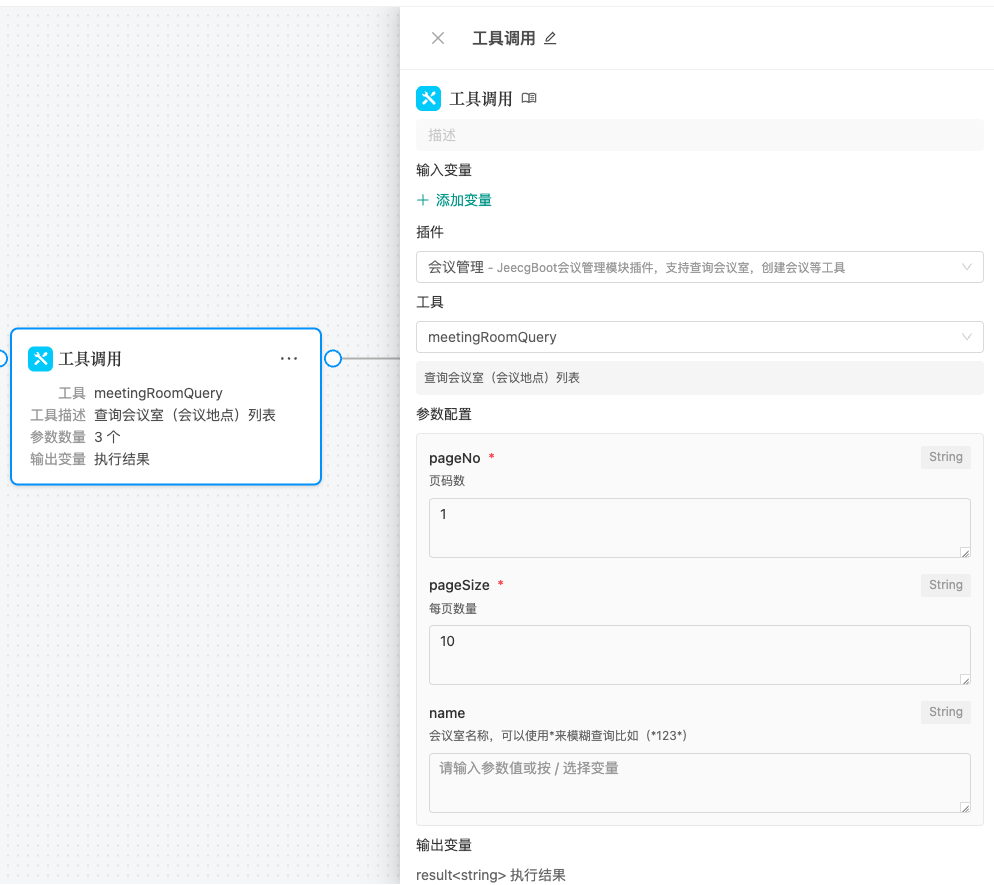Close the tool call settings panel
The height and width of the screenshot is (885, 994).
438,38
